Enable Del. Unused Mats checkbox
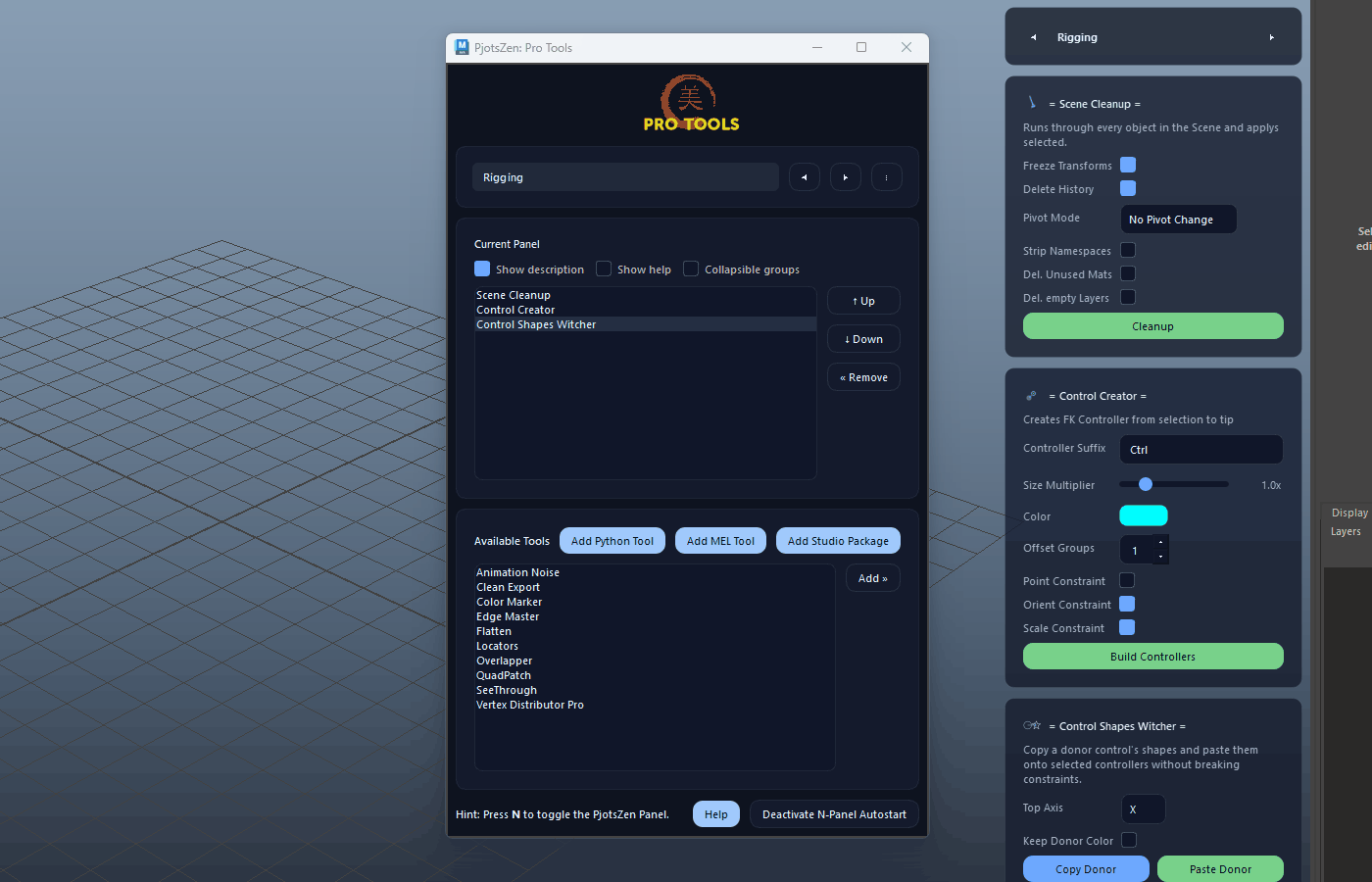Viewport: 1372px width, 882px height. (1128, 273)
